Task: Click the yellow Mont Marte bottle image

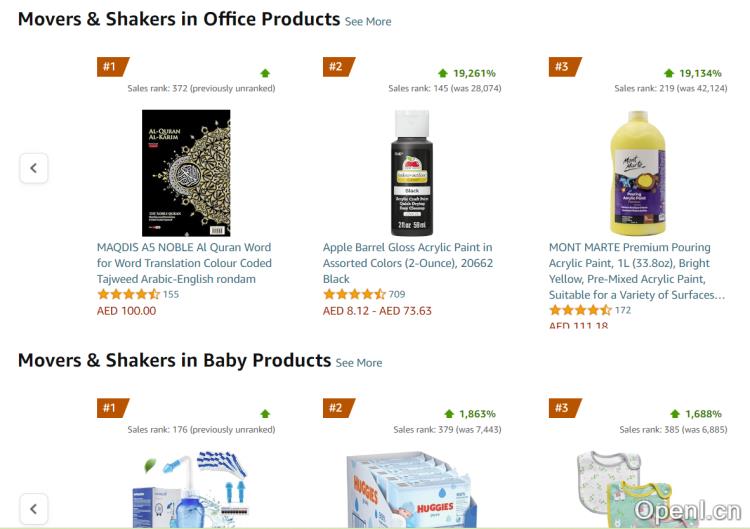Action: click(637, 172)
